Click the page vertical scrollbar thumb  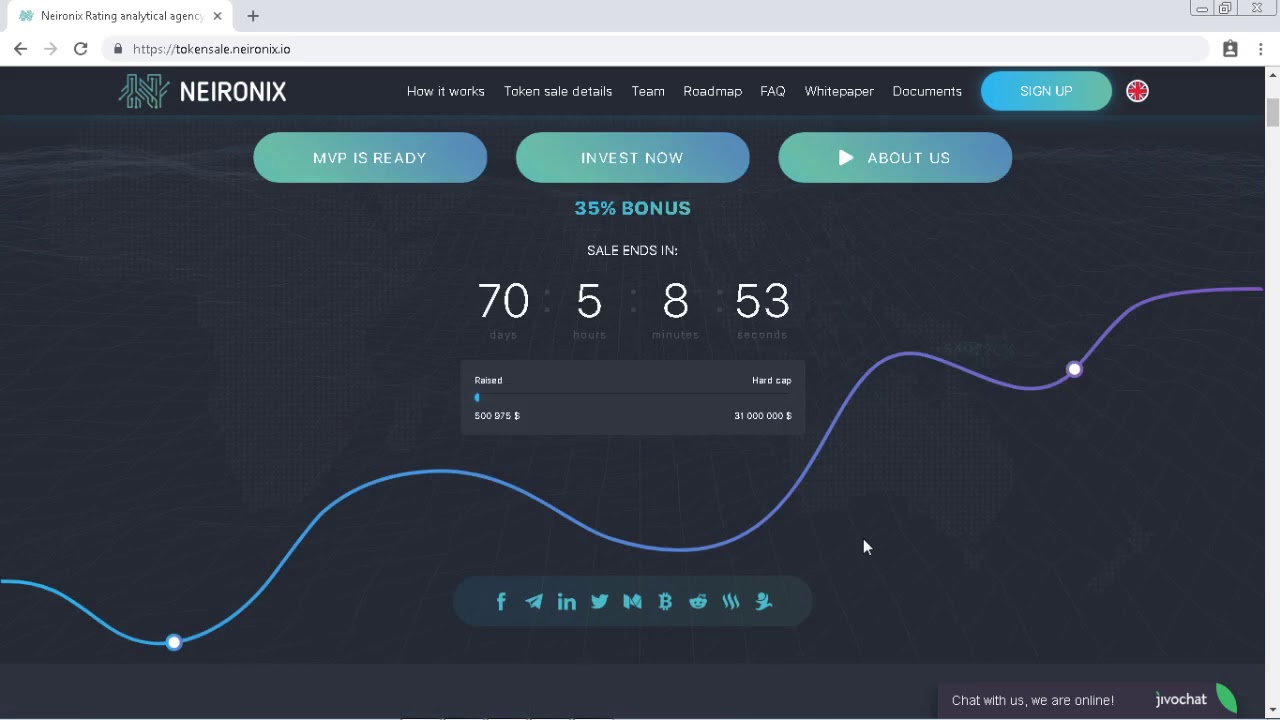click(1273, 113)
